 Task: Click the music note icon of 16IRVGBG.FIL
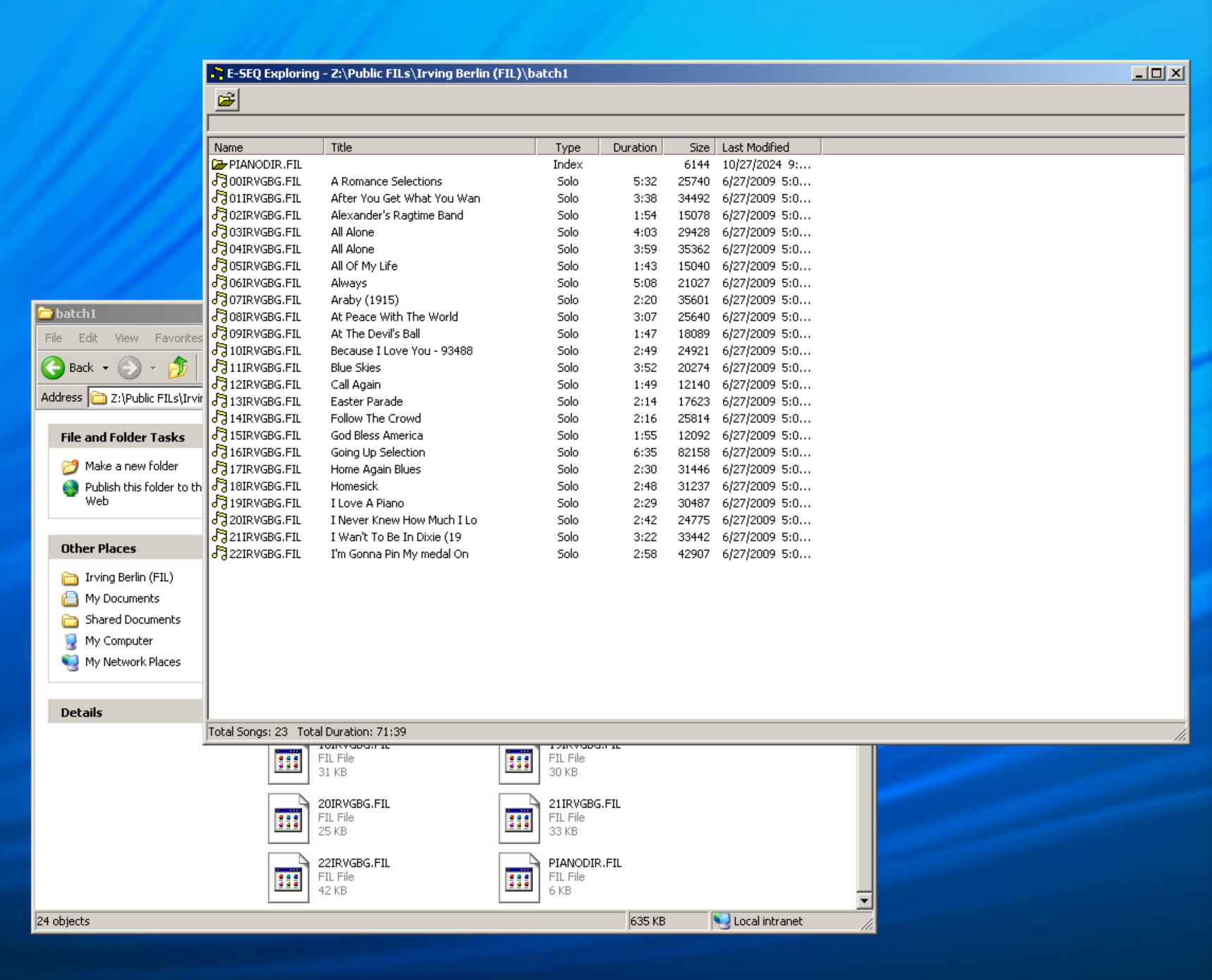click(219, 452)
